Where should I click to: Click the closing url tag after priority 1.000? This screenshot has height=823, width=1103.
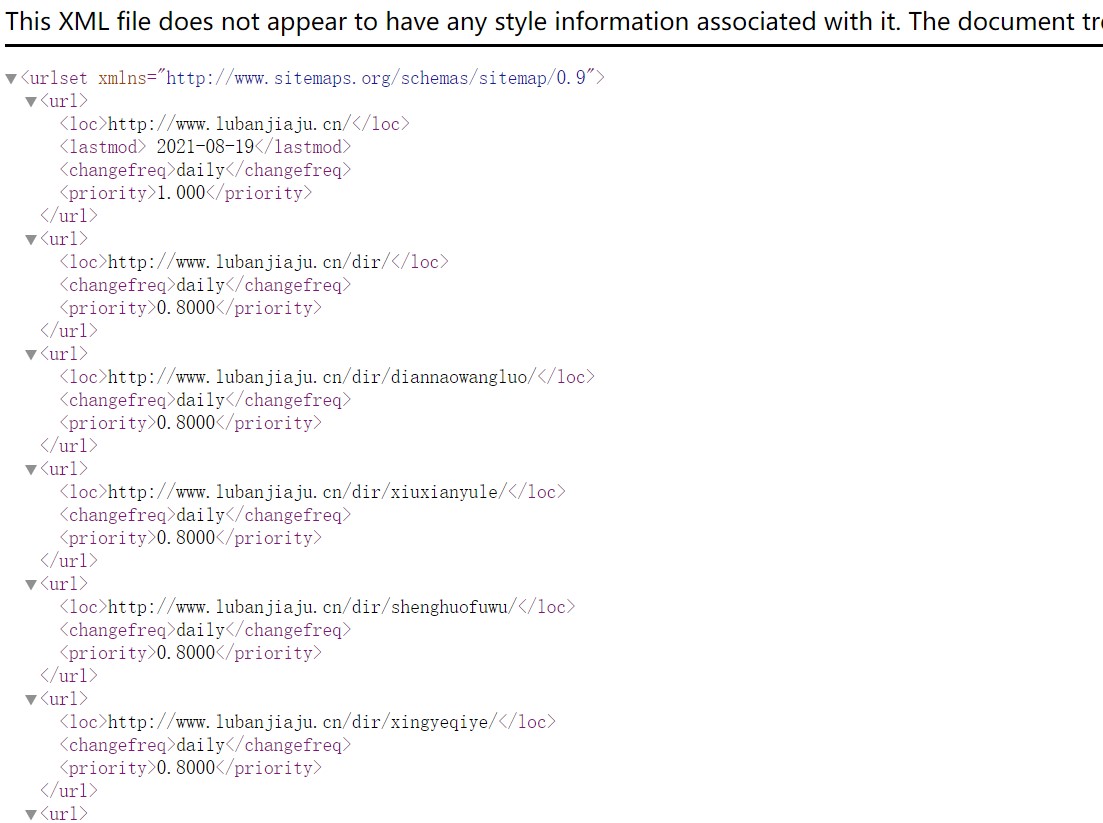click(x=69, y=216)
